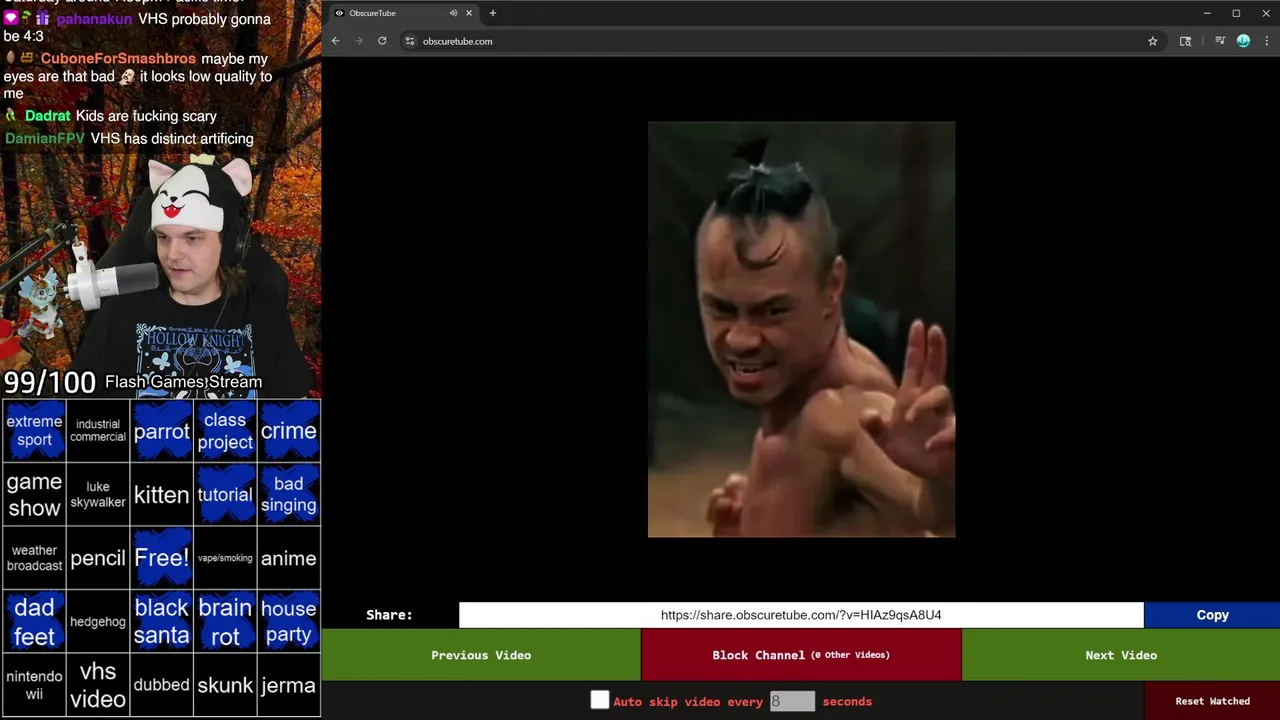
Task: Select the share URL text field
Action: (x=801, y=615)
